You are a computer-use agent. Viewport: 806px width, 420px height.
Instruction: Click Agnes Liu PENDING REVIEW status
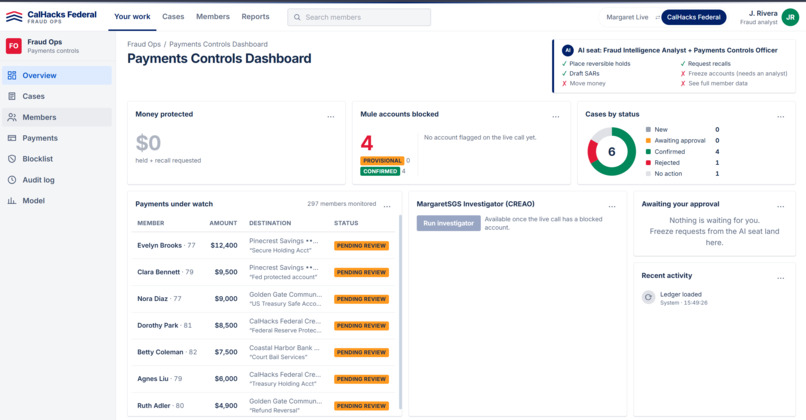point(361,379)
